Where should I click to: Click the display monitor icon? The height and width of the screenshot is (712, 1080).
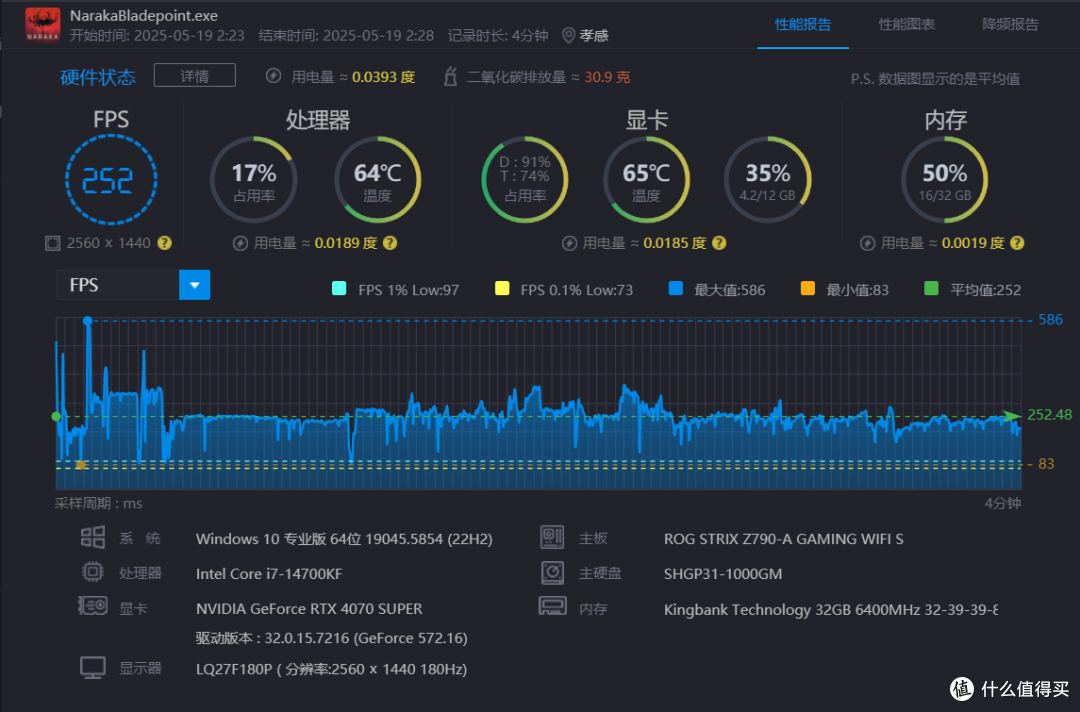[93, 667]
